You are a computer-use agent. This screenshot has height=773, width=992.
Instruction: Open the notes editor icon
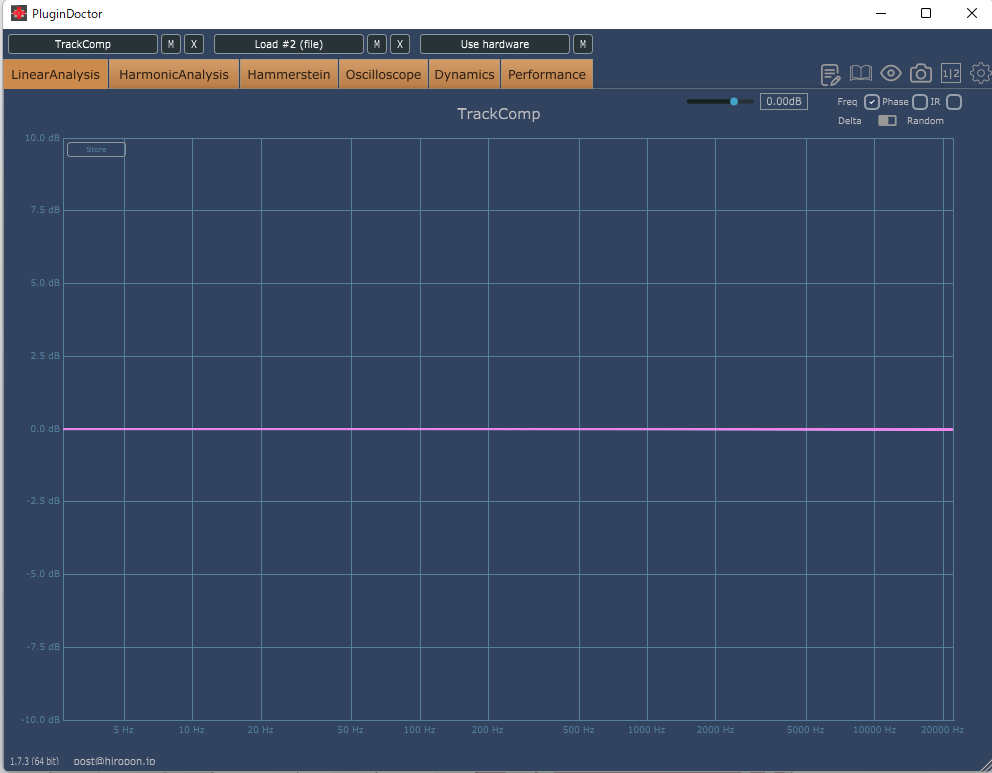coord(830,74)
